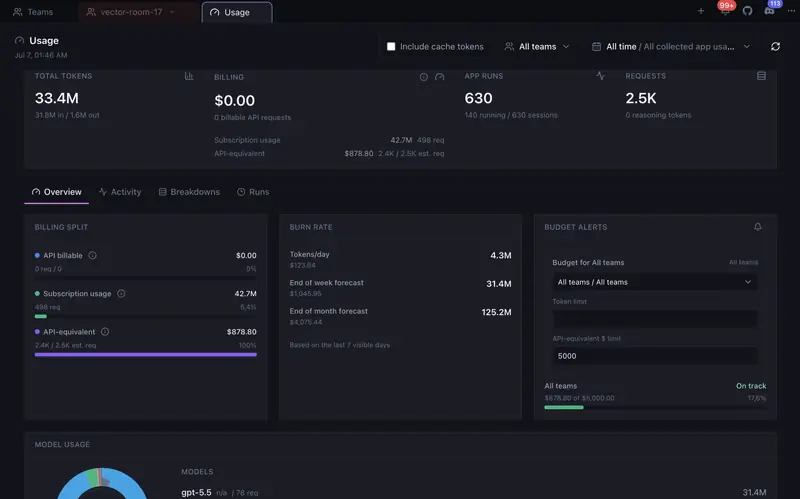800x499 pixels.
Task: Click the 'Budget for All teams' label
Action: click(x=588, y=262)
